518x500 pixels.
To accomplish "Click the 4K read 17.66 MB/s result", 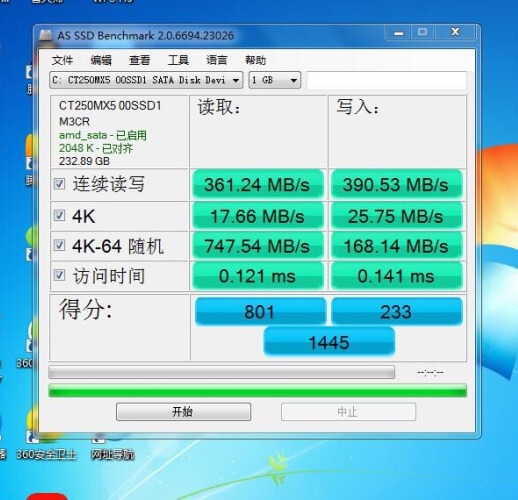I will (258, 216).
